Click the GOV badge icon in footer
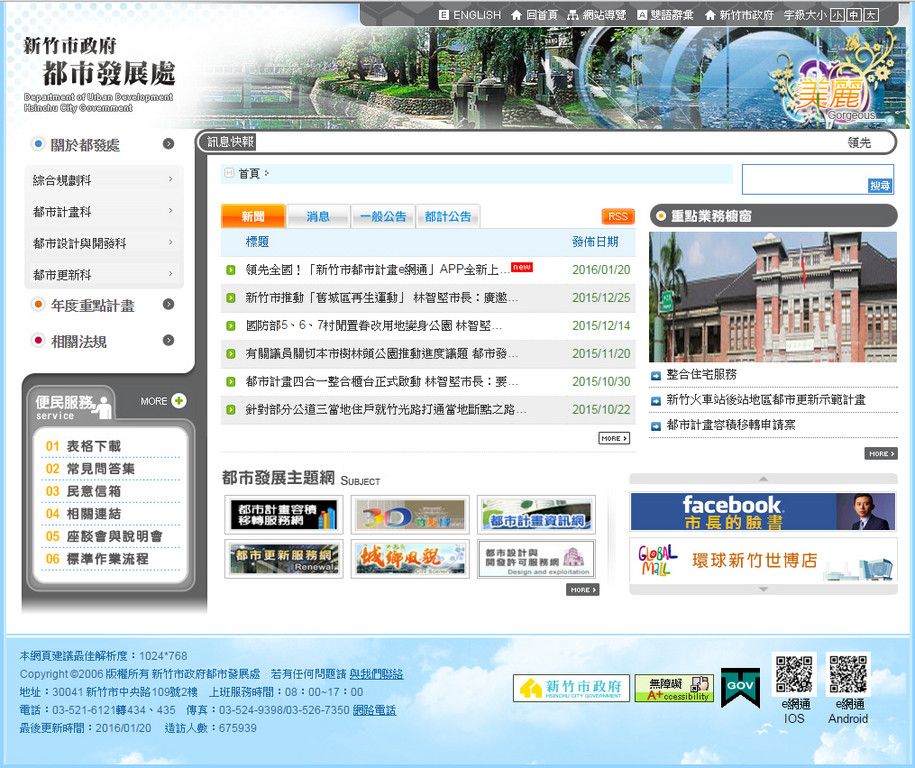Viewport: 915px width, 768px height. [740, 688]
